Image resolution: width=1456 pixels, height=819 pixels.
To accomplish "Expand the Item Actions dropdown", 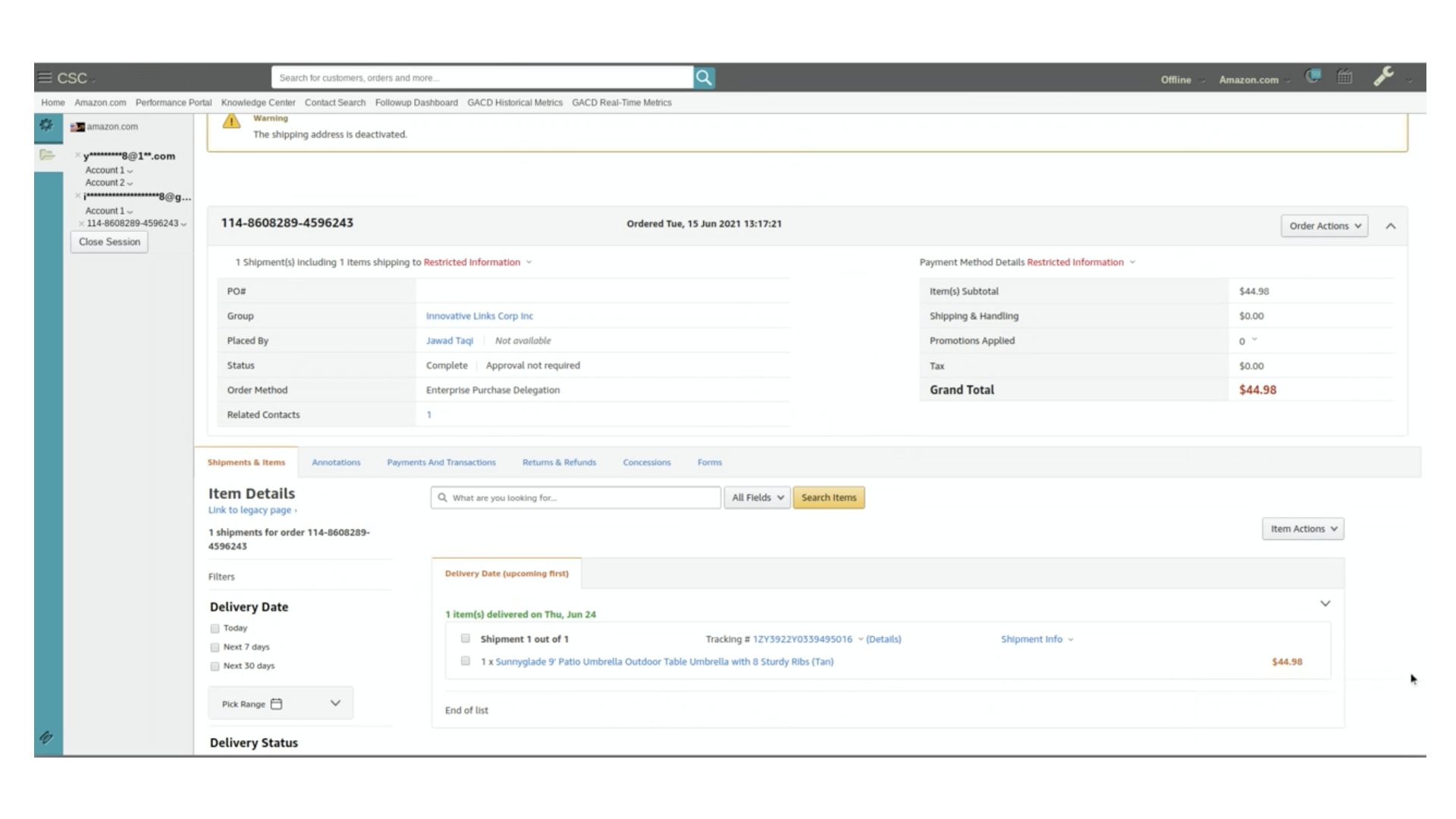I will click(x=1303, y=529).
